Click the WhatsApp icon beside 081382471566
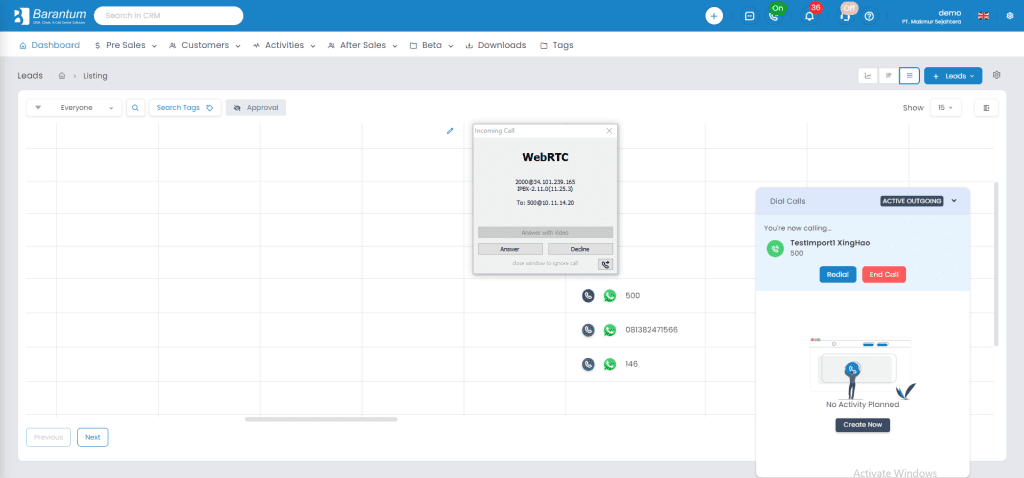Viewport: 1024px width, 478px height. click(610, 330)
